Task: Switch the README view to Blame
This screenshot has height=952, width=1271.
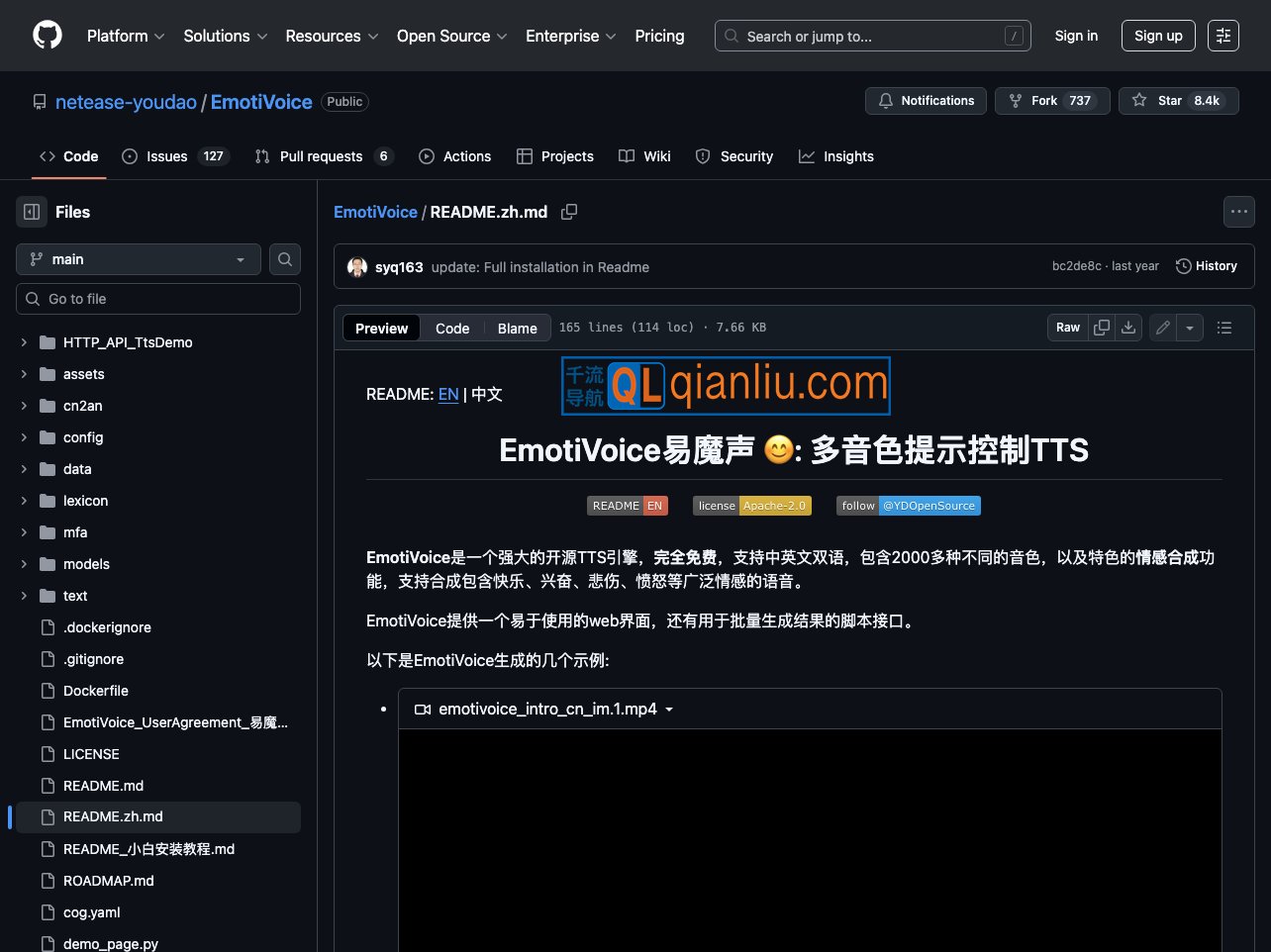Action: (x=517, y=328)
